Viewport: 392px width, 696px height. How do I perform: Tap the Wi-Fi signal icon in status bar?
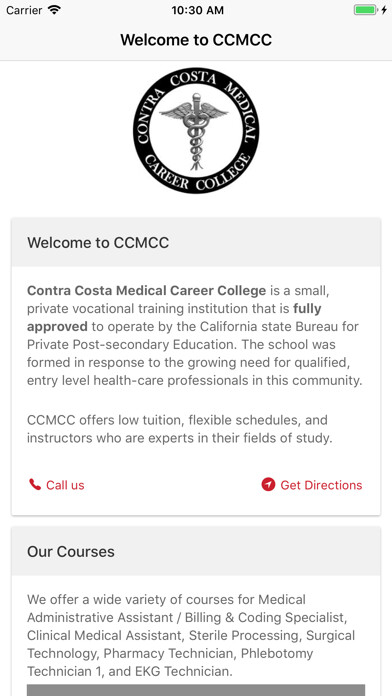[x=54, y=10]
